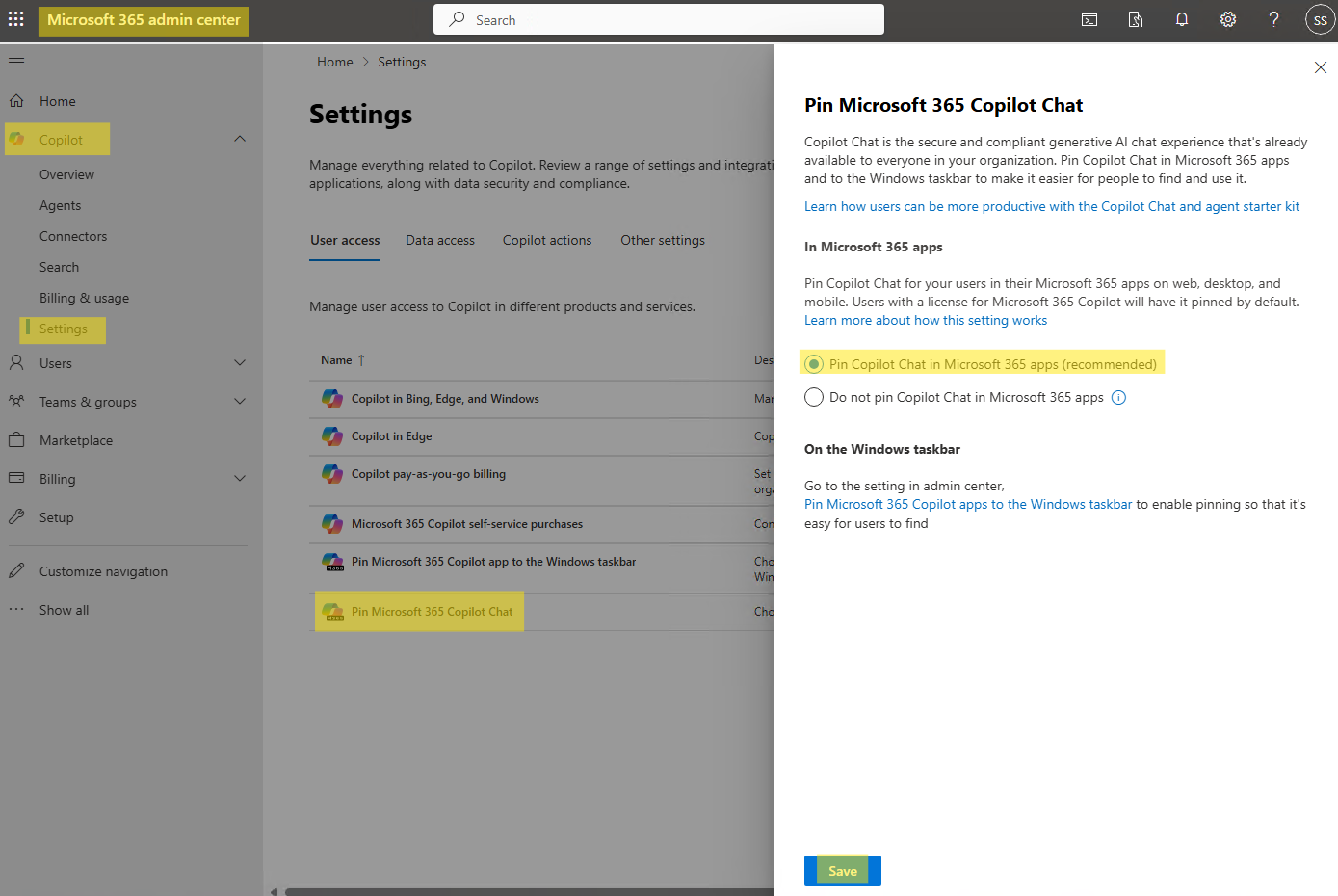
Task: Open the SS account avatar
Action: tap(1320, 19)
